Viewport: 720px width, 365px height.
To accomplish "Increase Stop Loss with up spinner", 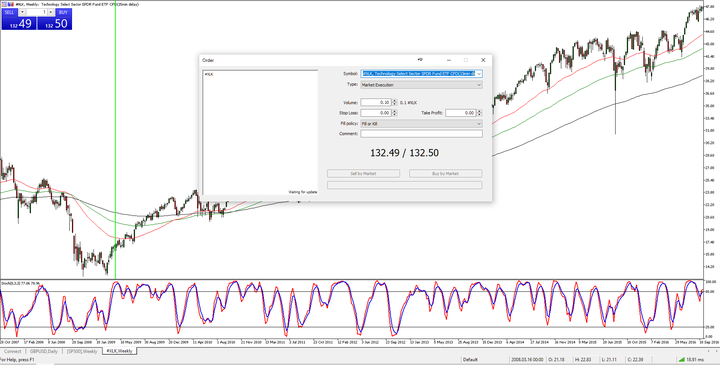I will pyautogui.click(x=394, y=111).
